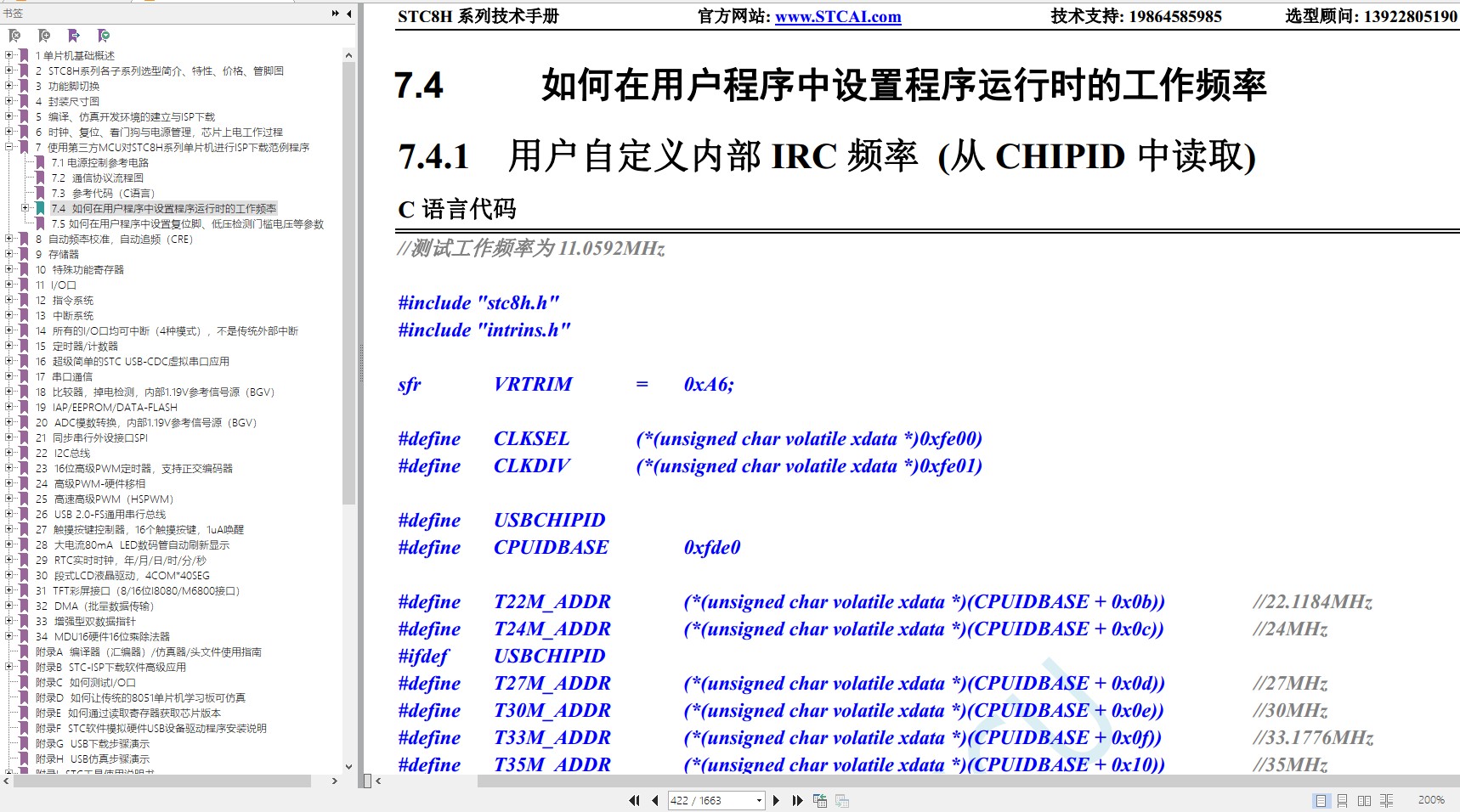Open the www.STCAI.com website link
1460x812 pixels.
click(838, 17)
